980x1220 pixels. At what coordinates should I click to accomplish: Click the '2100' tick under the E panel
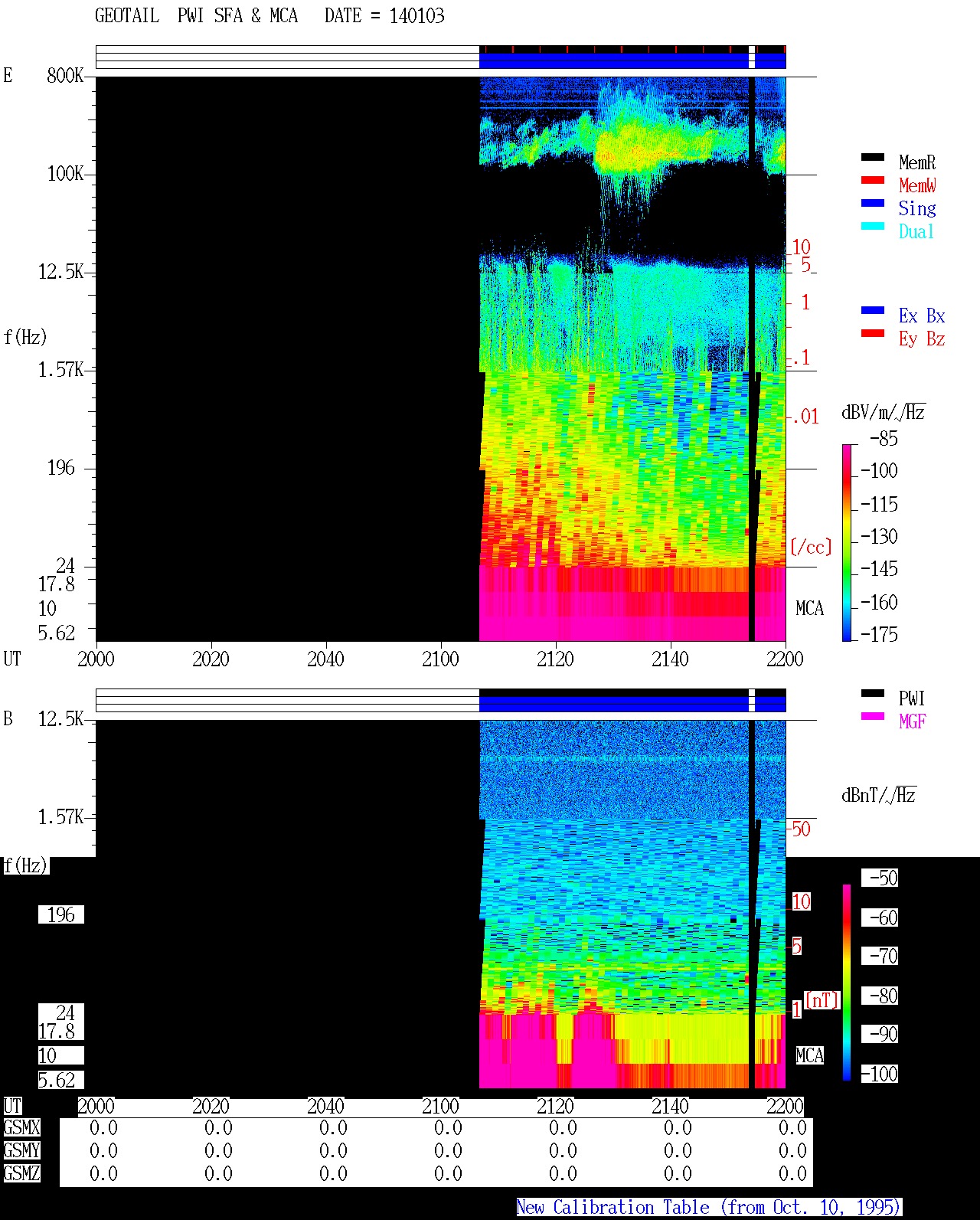coord(440,659)
